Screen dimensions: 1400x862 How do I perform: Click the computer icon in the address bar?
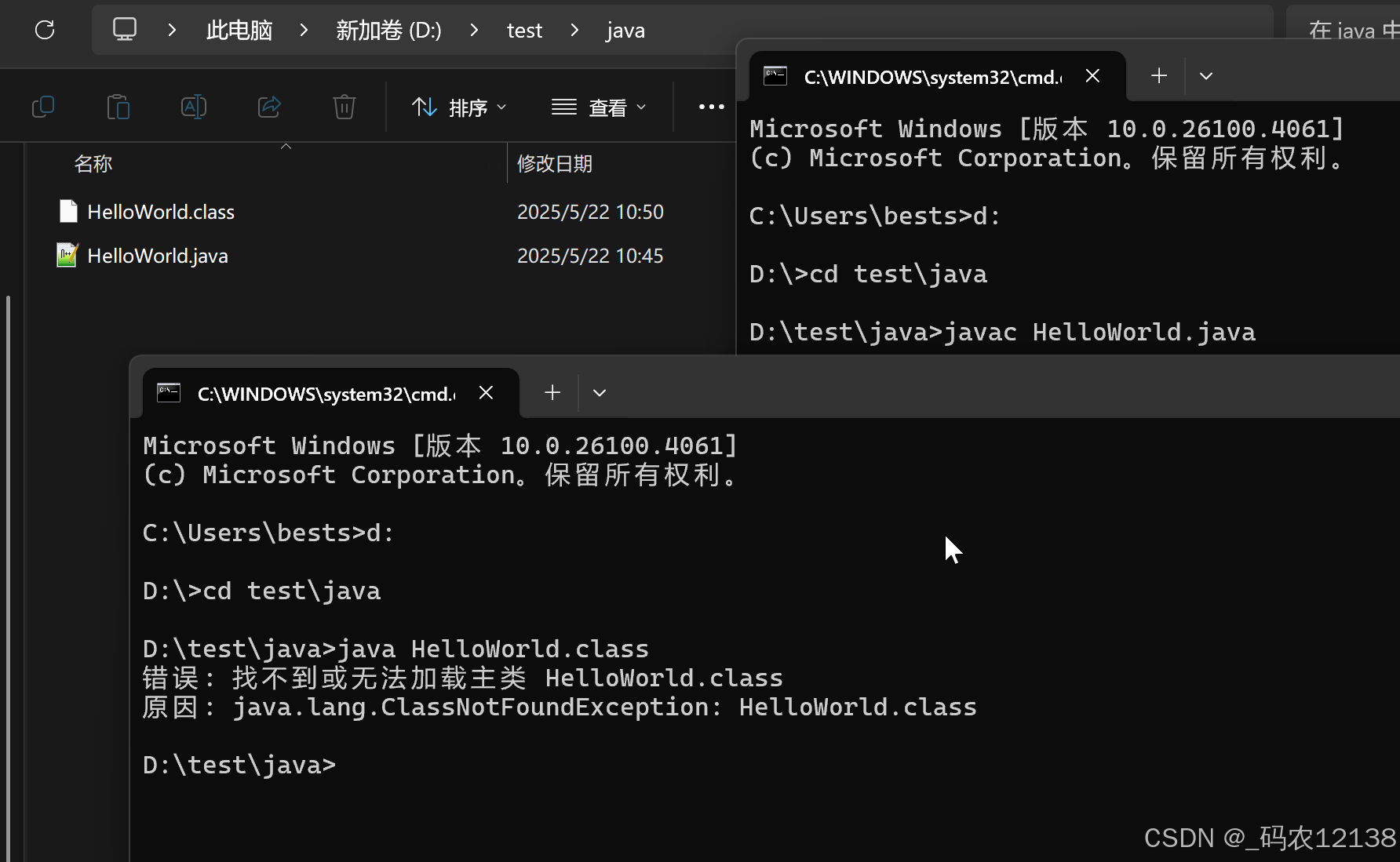(125, 28)
